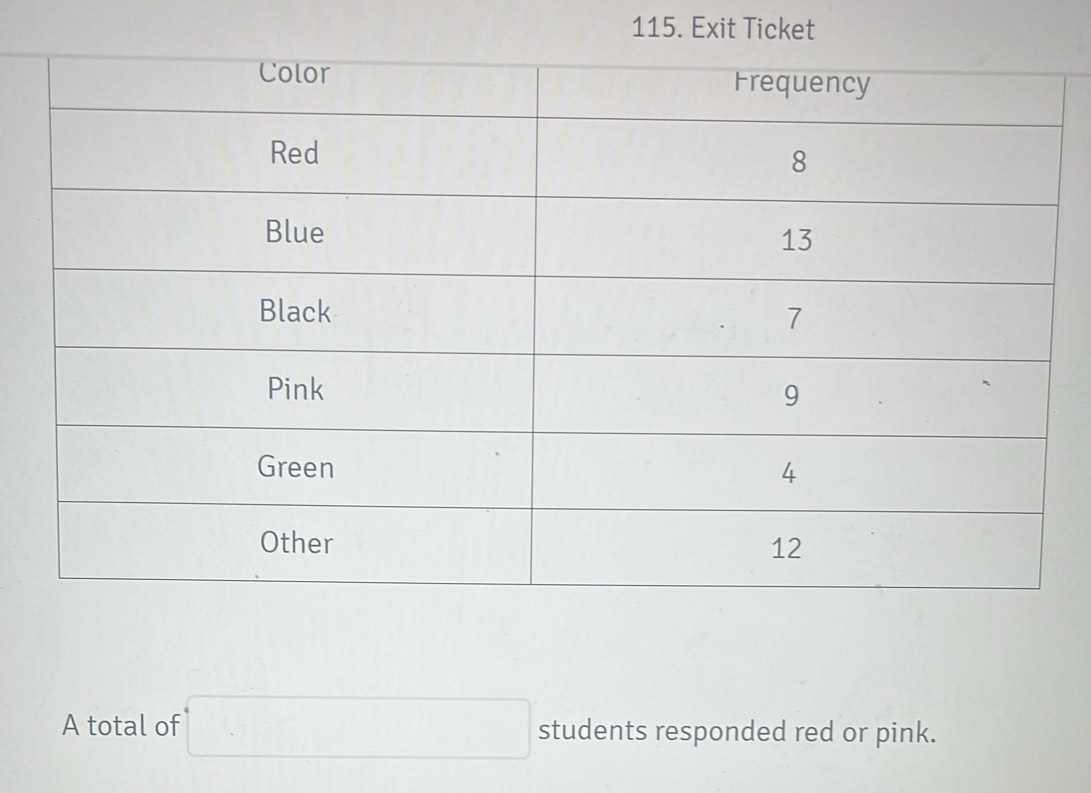Click frequency value 8 in the Red row
Image resolution: width=1091 pixels, height=793 pixels.
(798, 162)
